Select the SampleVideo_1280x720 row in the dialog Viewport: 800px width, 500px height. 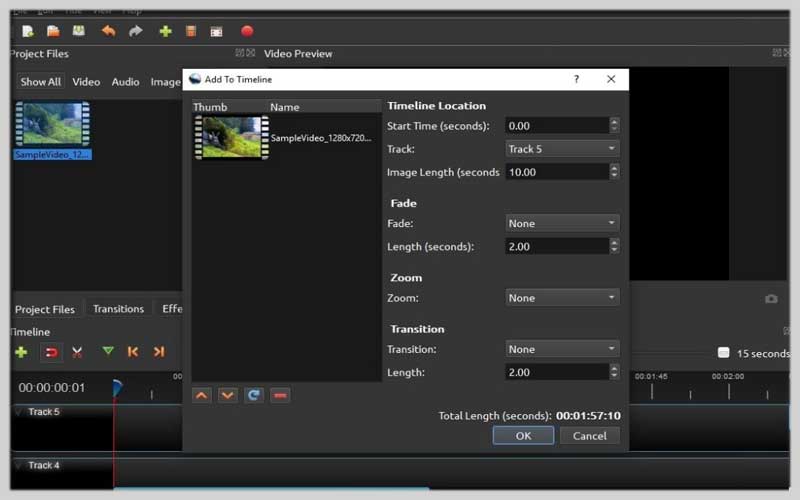click(287, 138)
